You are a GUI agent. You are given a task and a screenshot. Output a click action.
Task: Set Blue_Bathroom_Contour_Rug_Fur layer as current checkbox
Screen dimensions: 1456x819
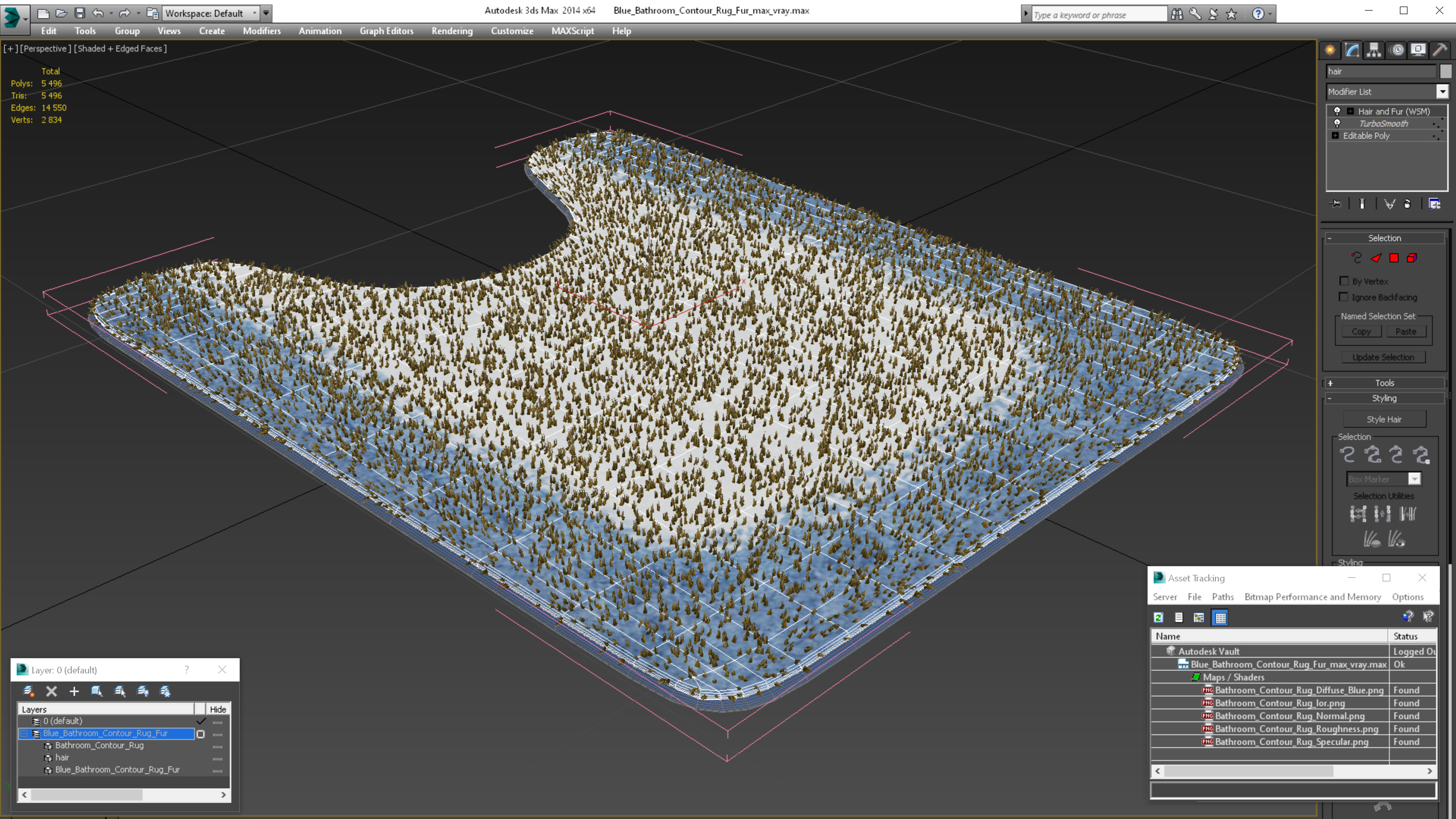201,734
